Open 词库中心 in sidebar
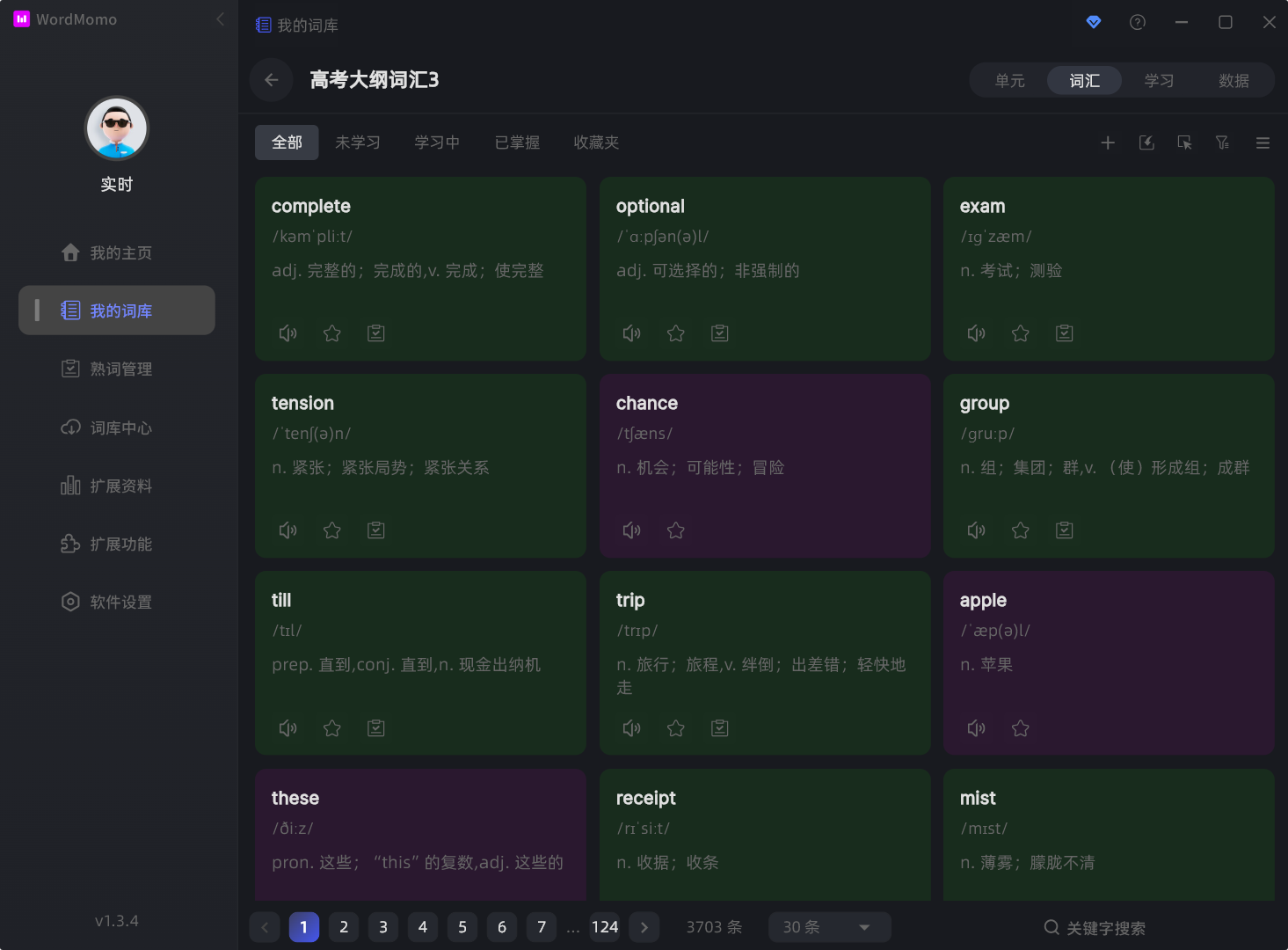The height and width of the screenshot is (950, 1288). (117, 427)
